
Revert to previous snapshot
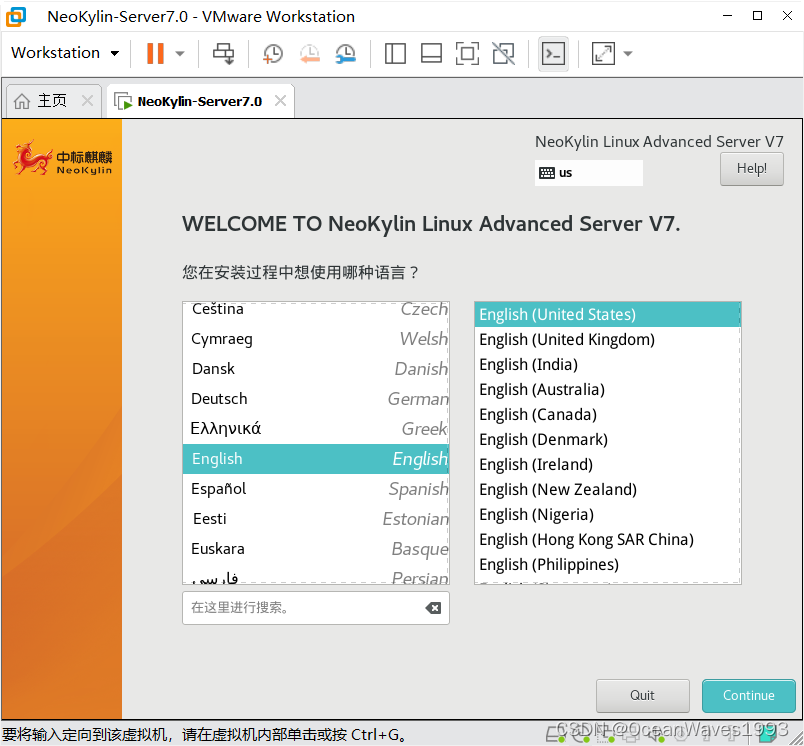coord(310,53)
